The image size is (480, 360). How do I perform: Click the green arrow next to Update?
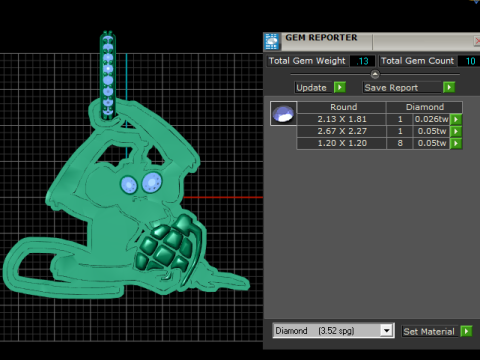[340, 87]
